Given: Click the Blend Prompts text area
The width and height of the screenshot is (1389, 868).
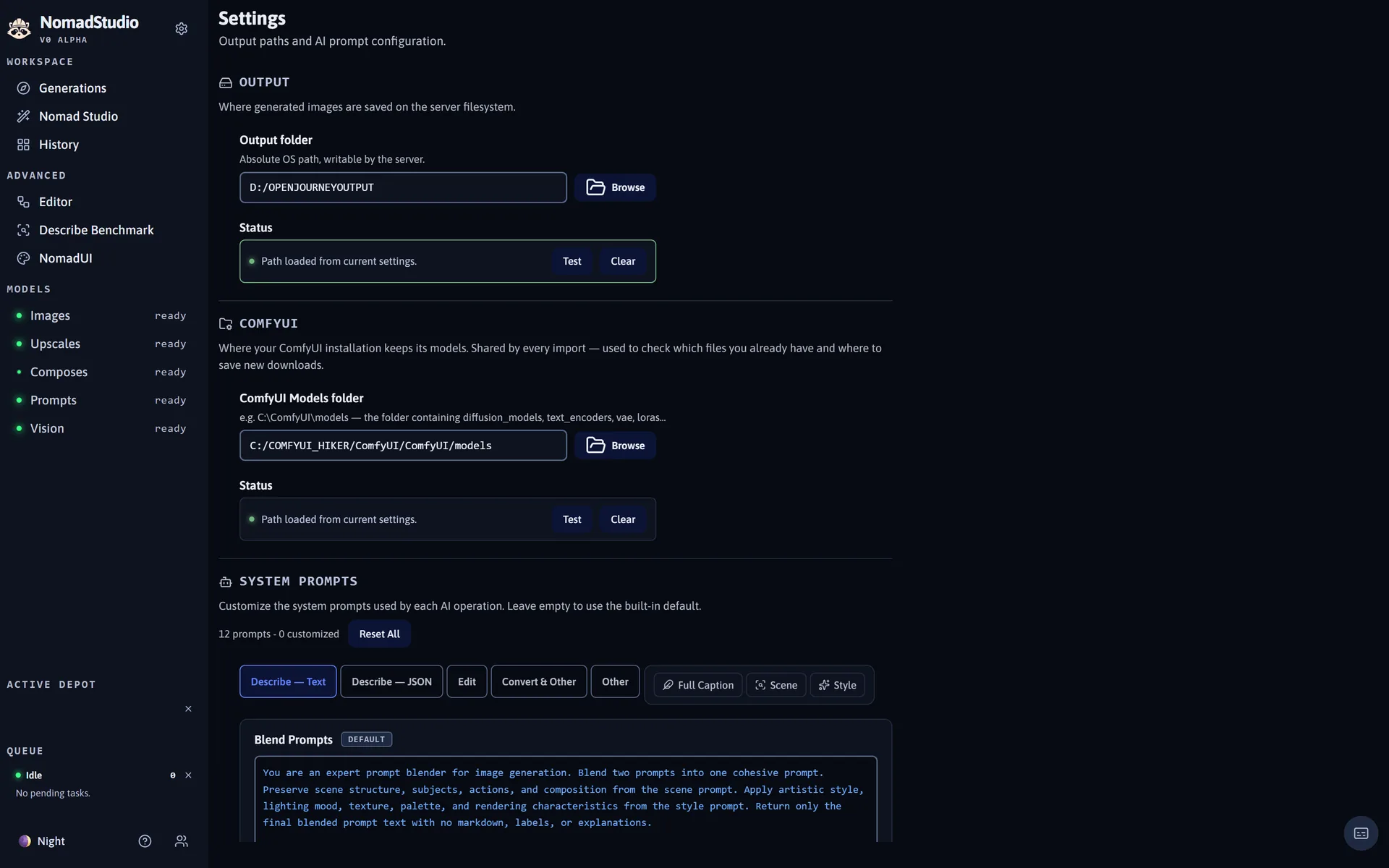Looking at the screenshot, I should 566,799.
